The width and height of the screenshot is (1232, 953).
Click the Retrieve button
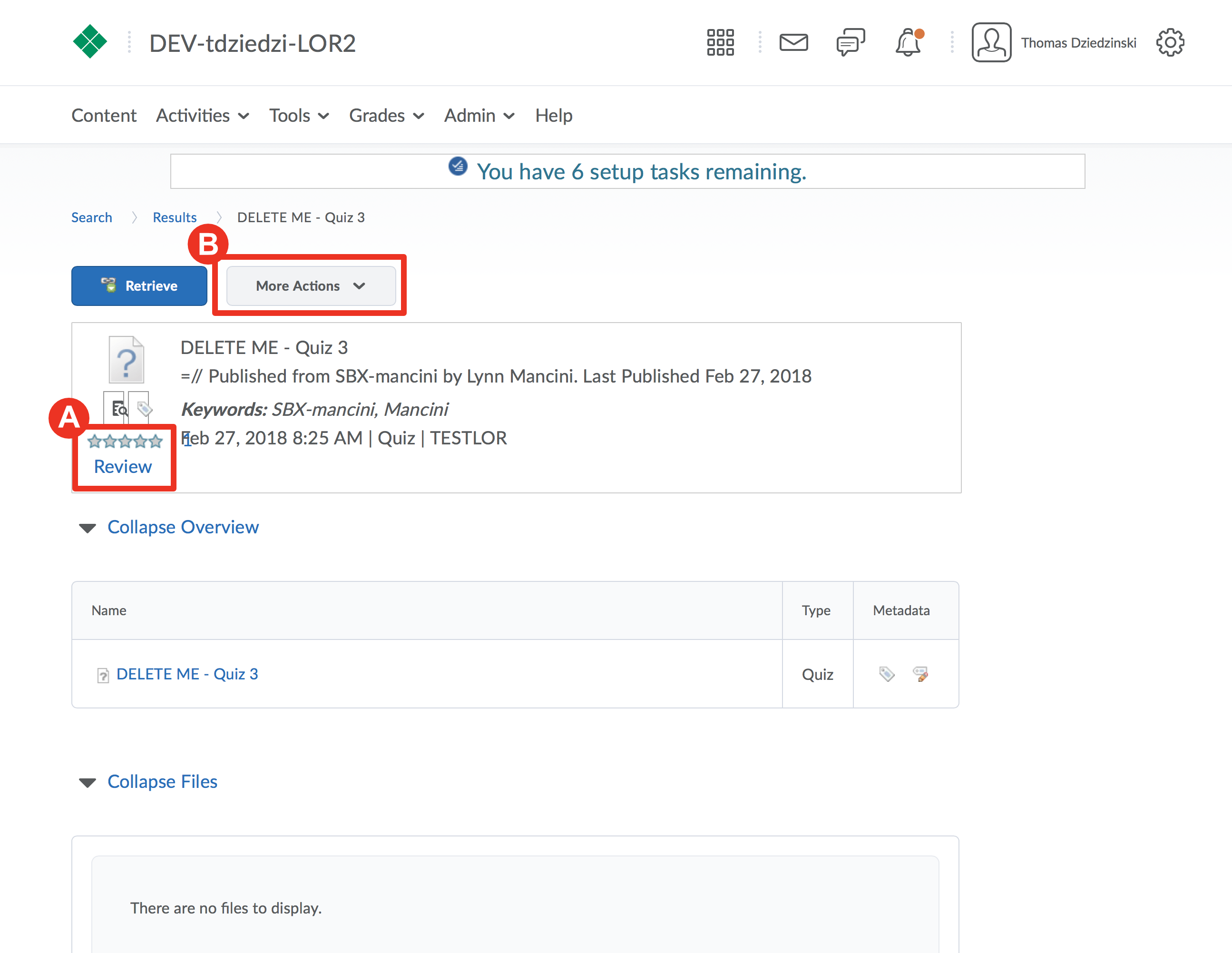tap(139, 286)
